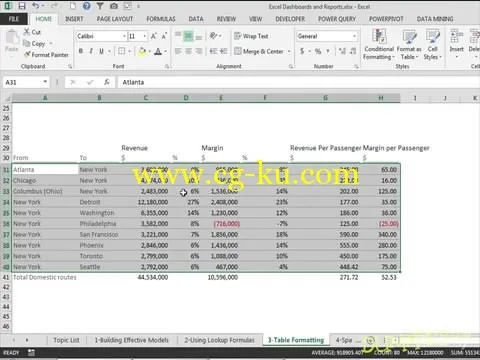Select the 2-Using Lookup Formulas sheet
480x360 pixels.
pyautogui.click(x=219, y=340)
